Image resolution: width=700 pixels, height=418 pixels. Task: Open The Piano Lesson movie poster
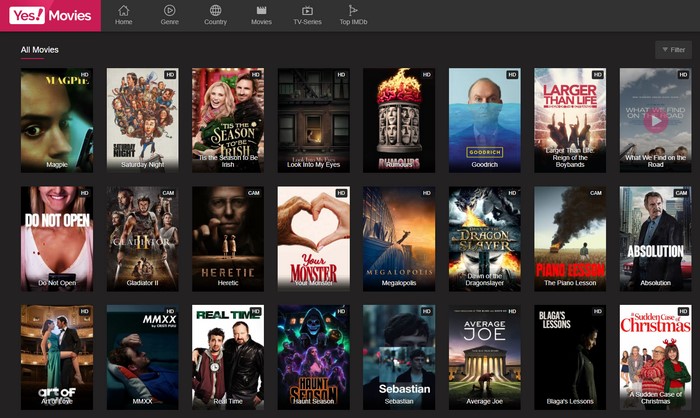click(570, 239)
